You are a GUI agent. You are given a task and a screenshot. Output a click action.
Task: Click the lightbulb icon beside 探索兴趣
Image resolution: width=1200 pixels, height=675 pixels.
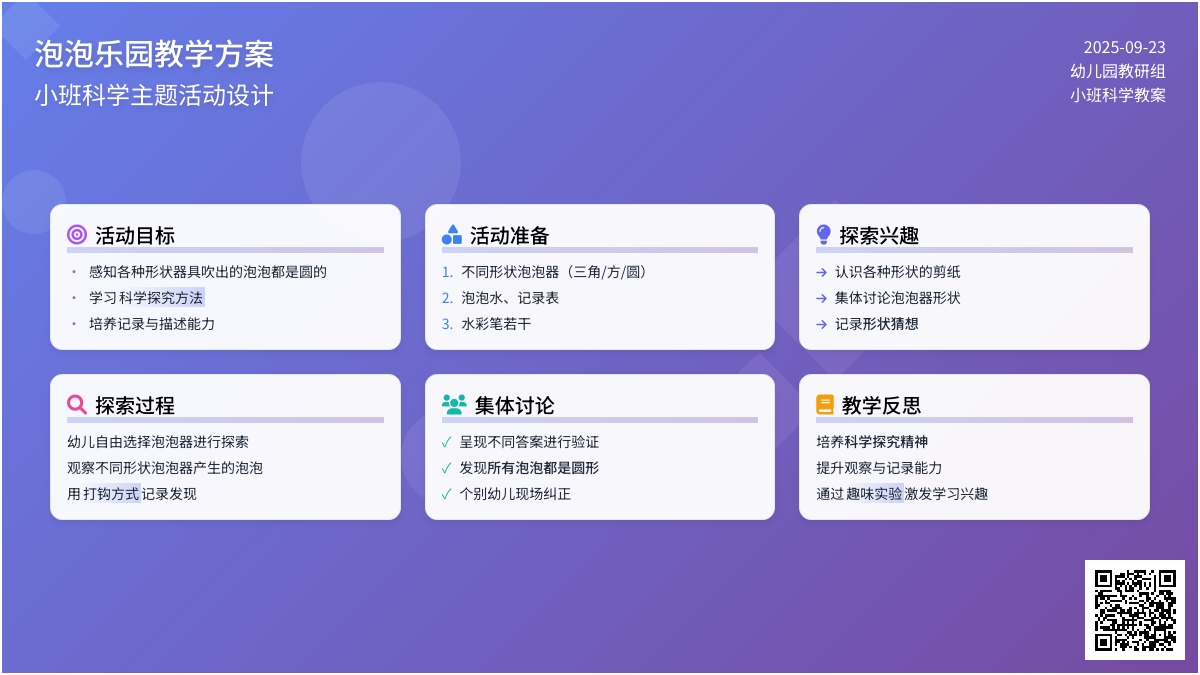tap(824, 235)
